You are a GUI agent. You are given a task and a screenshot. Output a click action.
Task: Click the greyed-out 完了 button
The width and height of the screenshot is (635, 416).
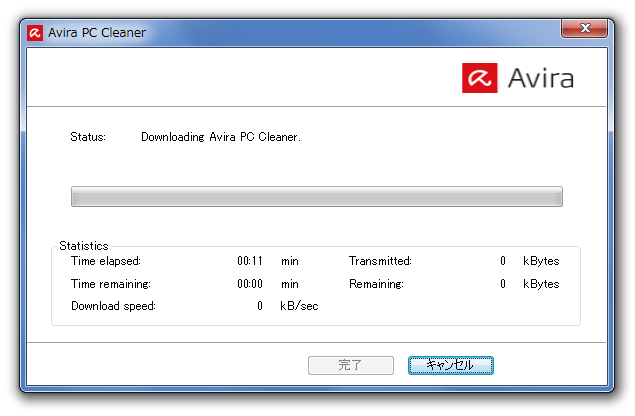click(351, 365)
